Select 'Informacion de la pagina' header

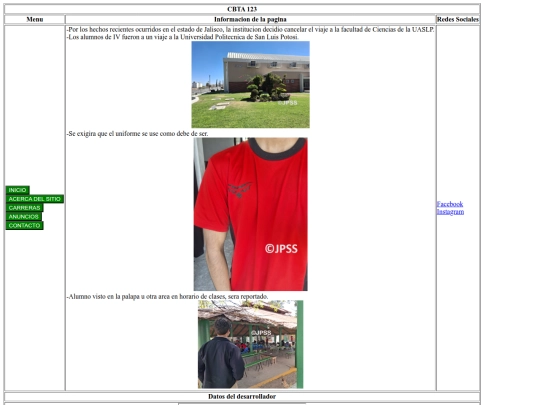[250, 19]
